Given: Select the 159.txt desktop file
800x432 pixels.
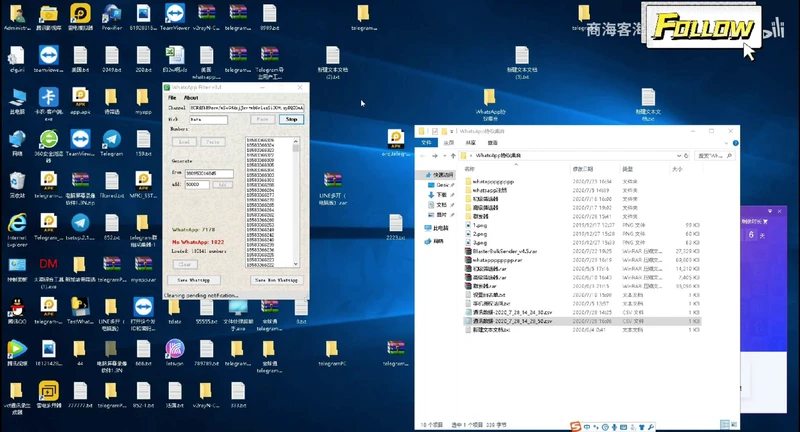Looking at the screenshot, I should (143, 142).
